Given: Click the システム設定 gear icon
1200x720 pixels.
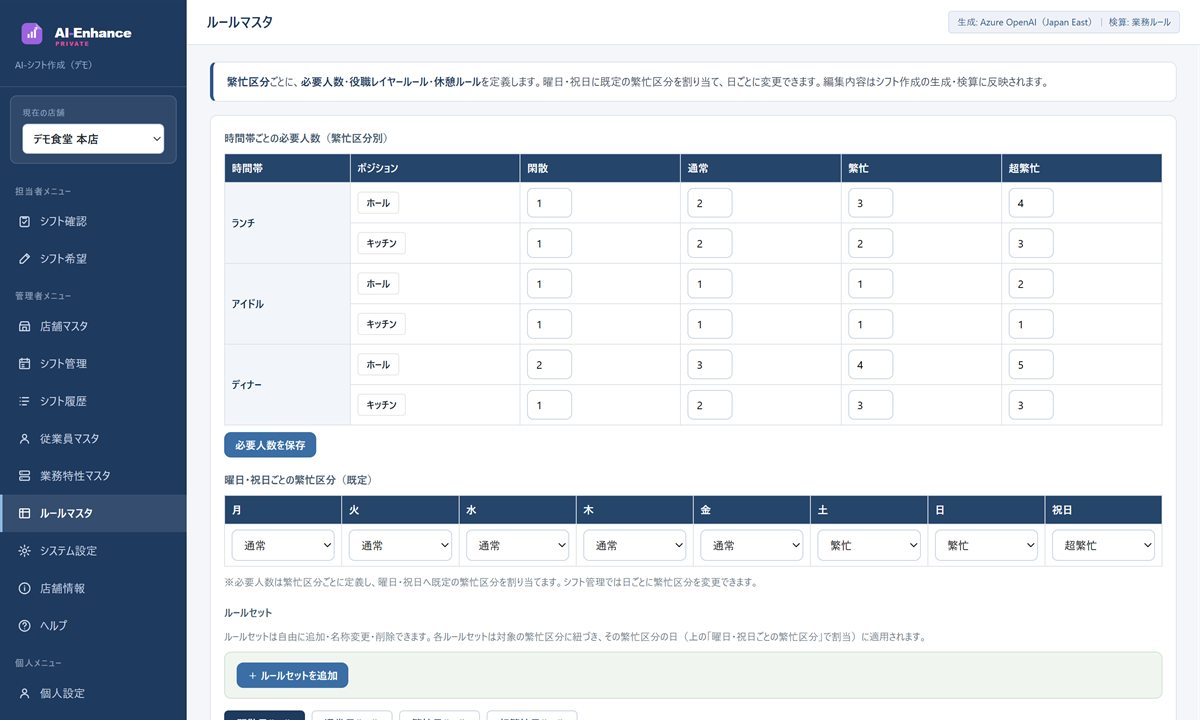Looking at the screenshot, I should pyautogui.click(x=25, y=551).
